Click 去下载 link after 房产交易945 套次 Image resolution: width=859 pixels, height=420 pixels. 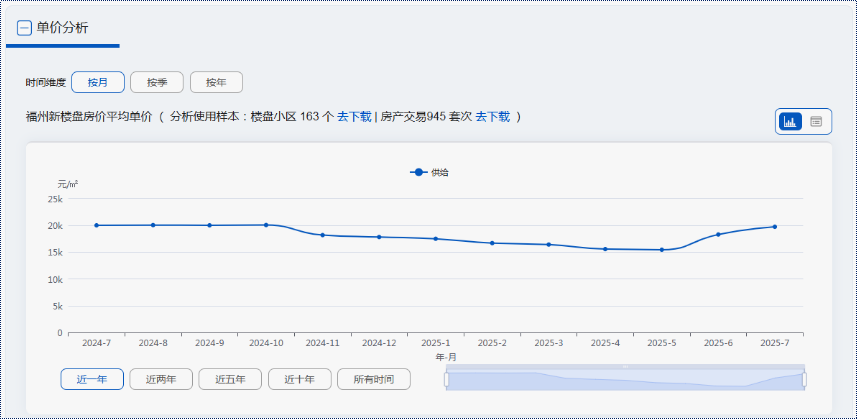pos(492,117)
